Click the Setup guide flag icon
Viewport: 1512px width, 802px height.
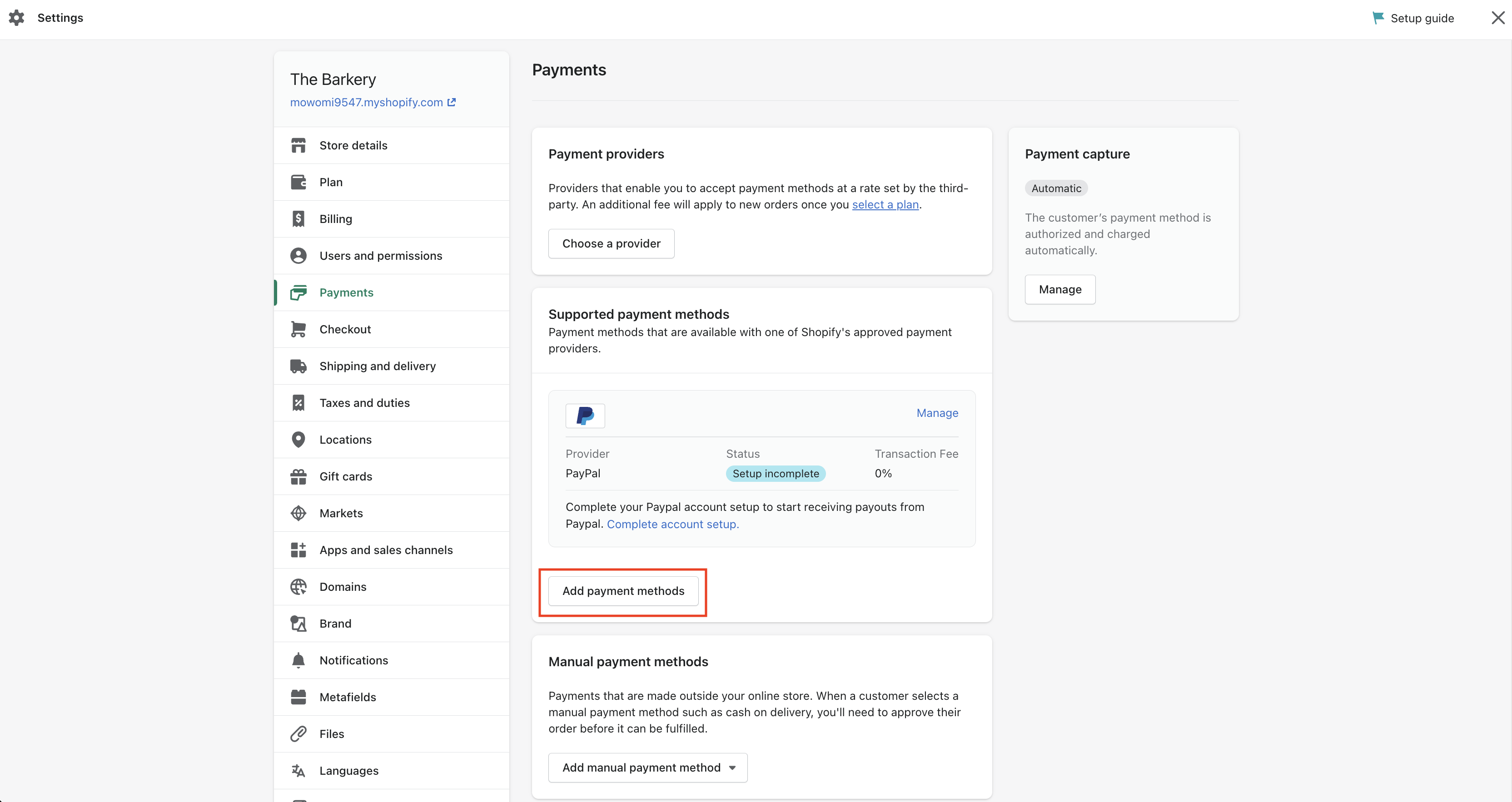1378,18
